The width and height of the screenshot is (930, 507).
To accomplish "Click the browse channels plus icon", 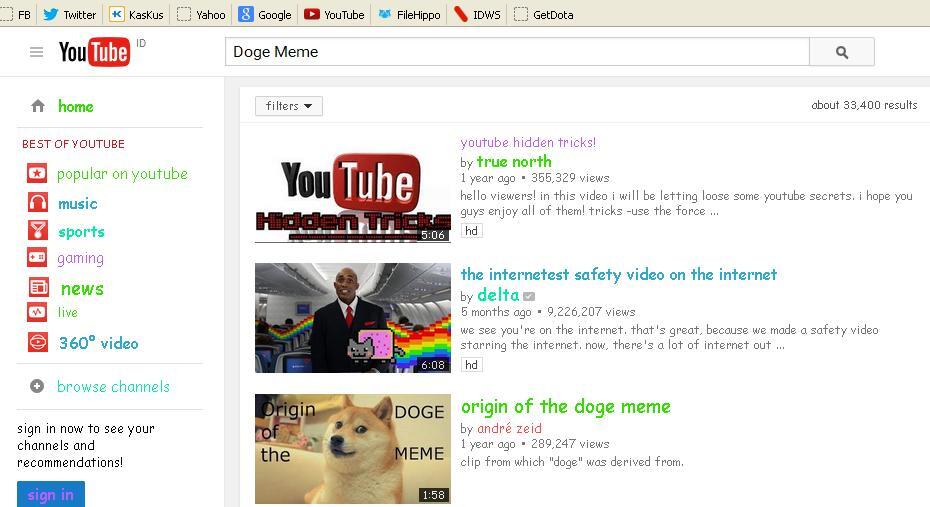I will [x=37, y=386].
